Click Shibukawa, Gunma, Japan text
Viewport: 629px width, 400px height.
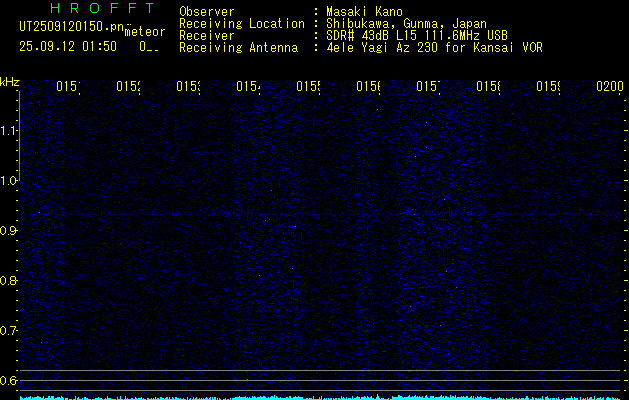pos(406,24)
